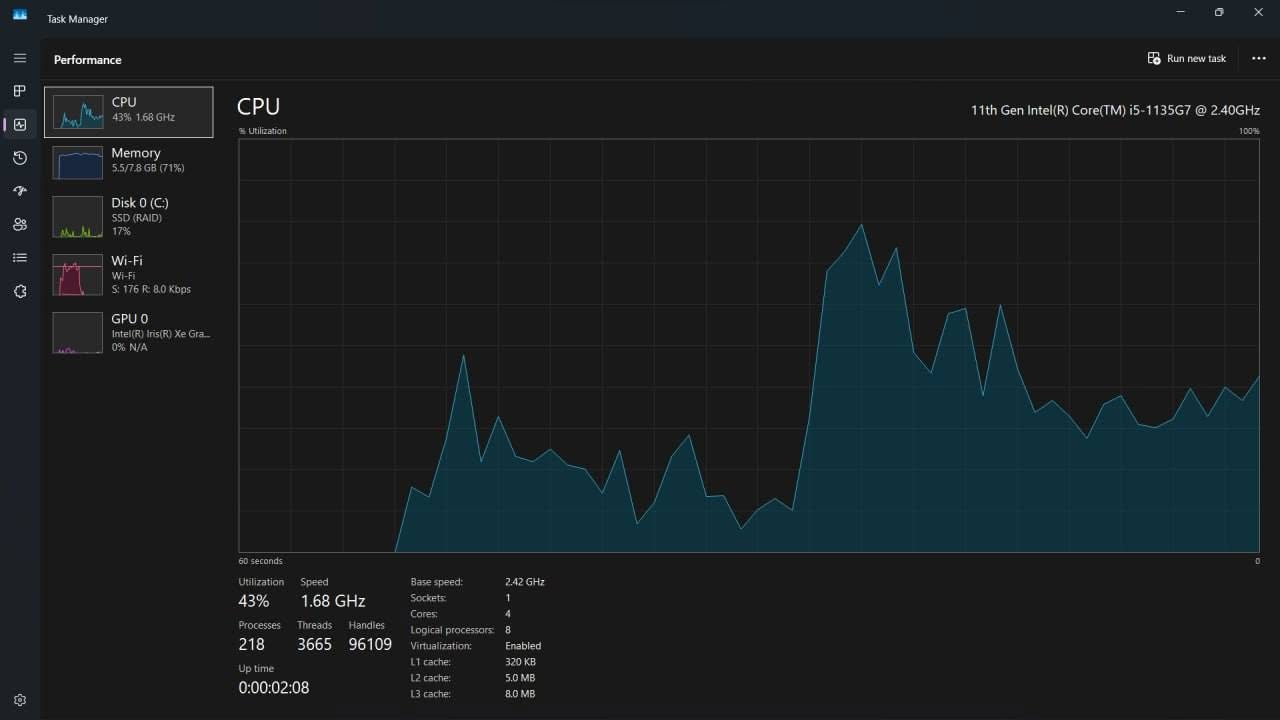Viewport: 1280px width, 720px height.
Task: Click the Processes count 218
Action: coord(252,644)
